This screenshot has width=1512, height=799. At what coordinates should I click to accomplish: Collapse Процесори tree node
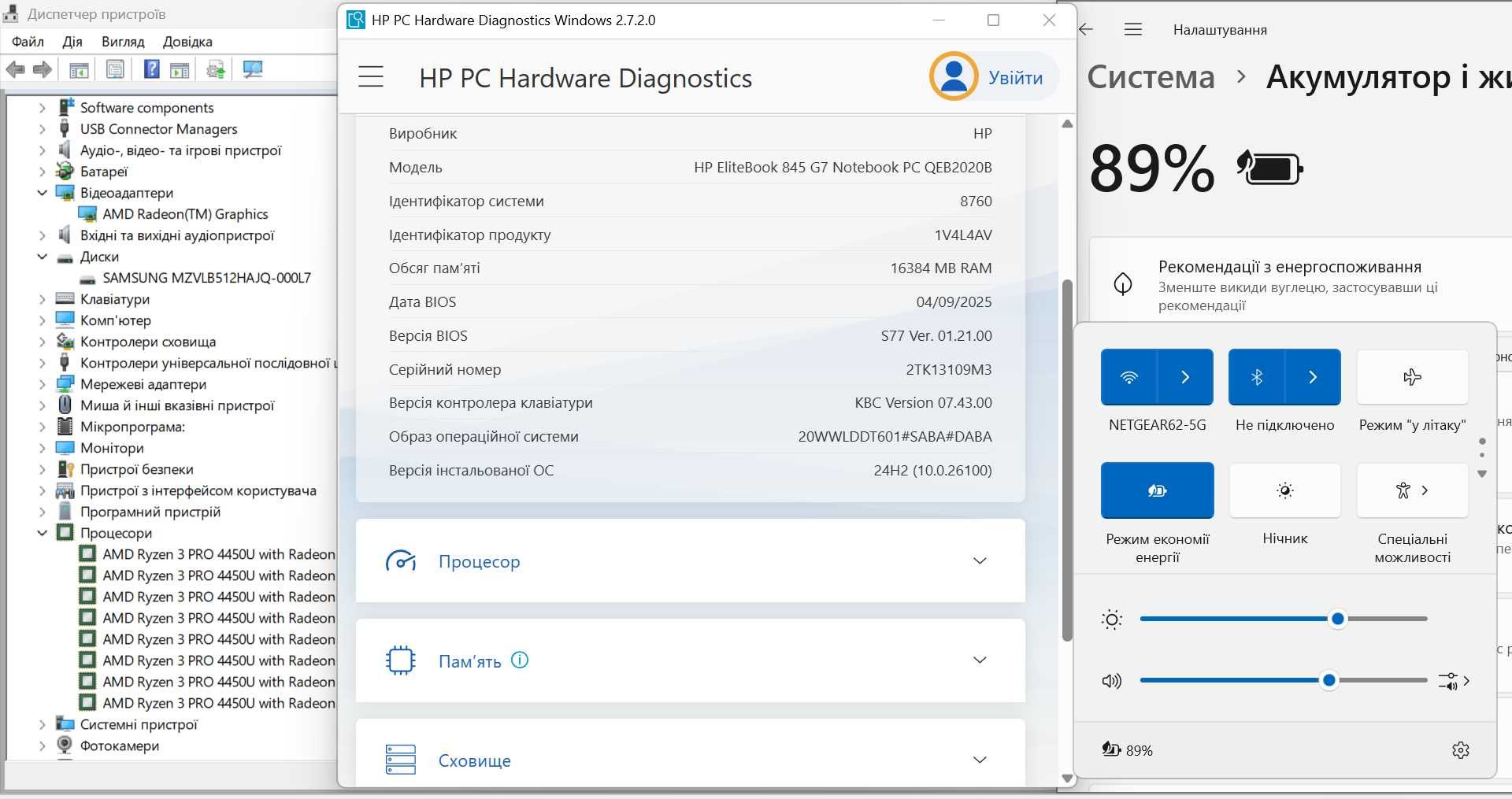(x=43, y=533)
